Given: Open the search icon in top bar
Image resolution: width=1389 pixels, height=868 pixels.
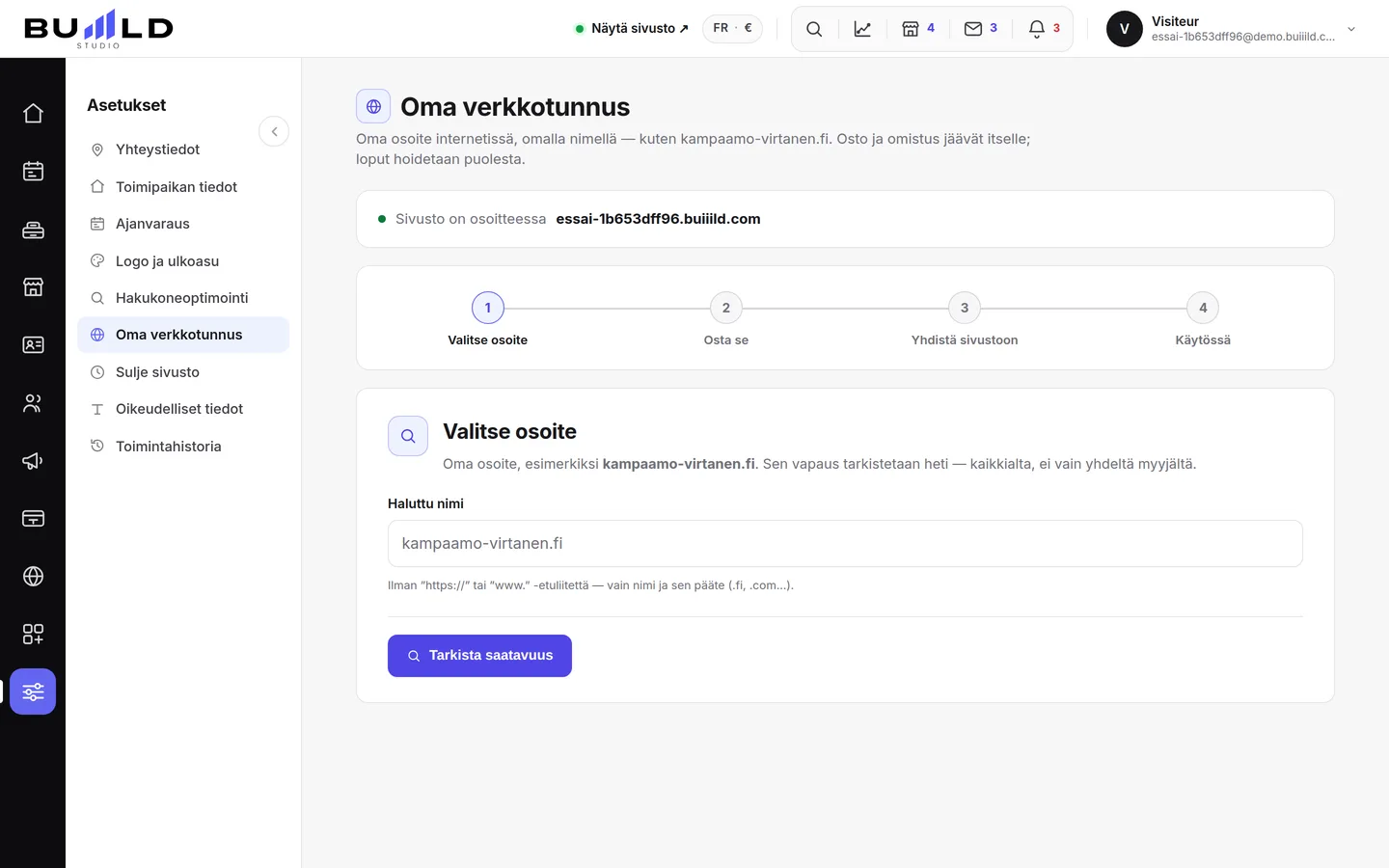Looking at the screenshot, I should pyautogui.click(x=814, y=29).
